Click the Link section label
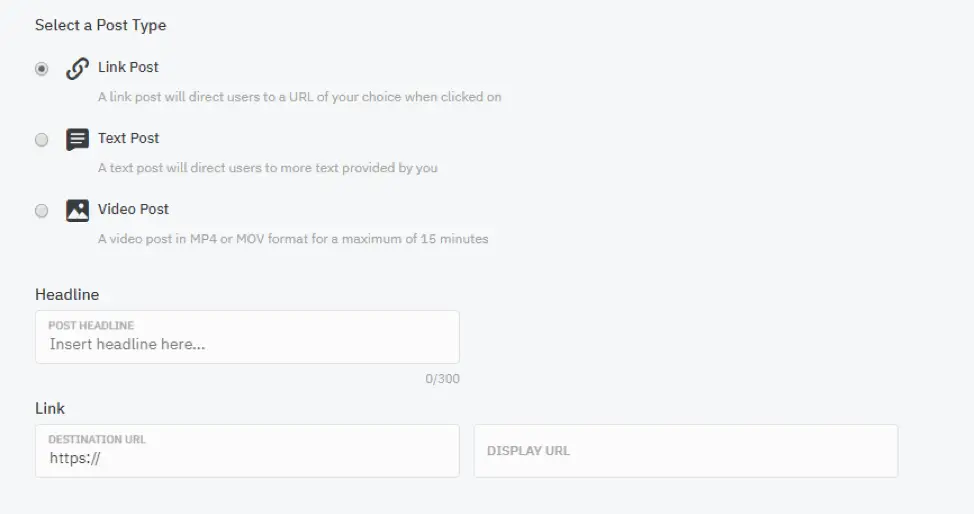The width and height of the screenshot is (974, 514). point(50,408)
